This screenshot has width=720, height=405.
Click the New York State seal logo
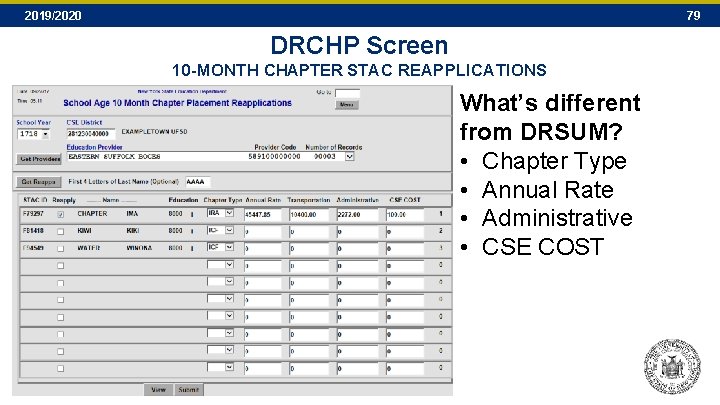tap(672, 366)
